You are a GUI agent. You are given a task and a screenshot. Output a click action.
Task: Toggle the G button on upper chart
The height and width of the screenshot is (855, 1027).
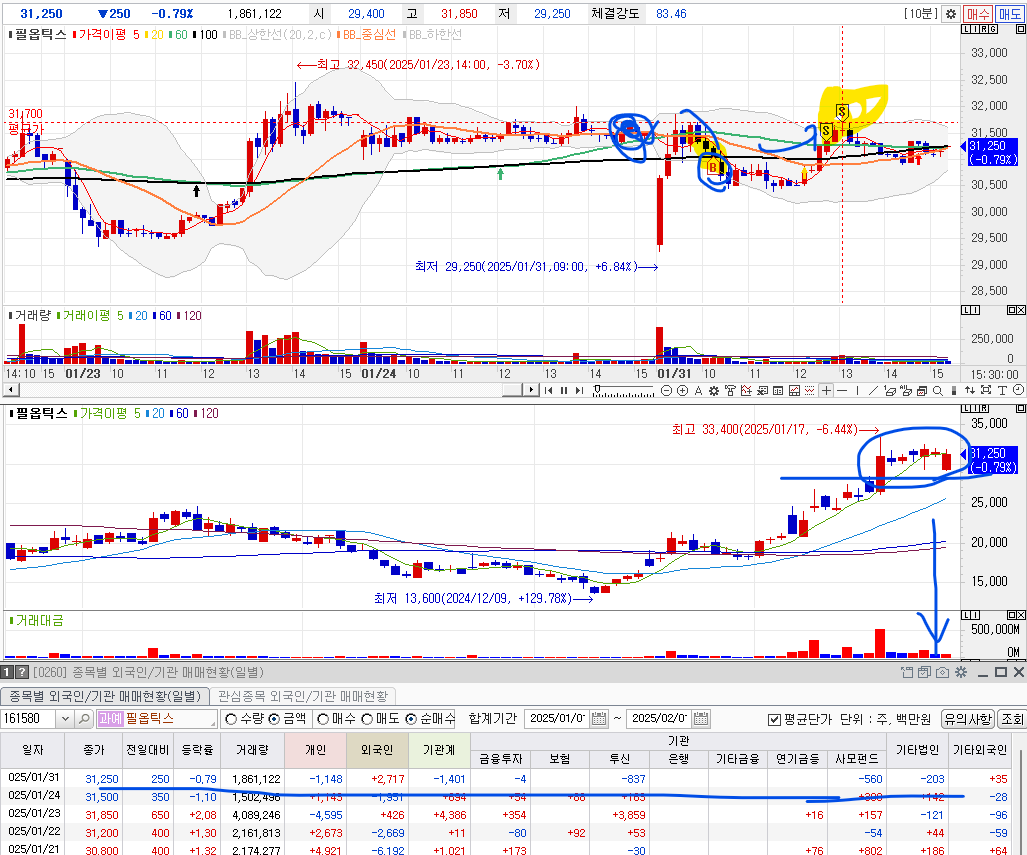tap(993, 29)
